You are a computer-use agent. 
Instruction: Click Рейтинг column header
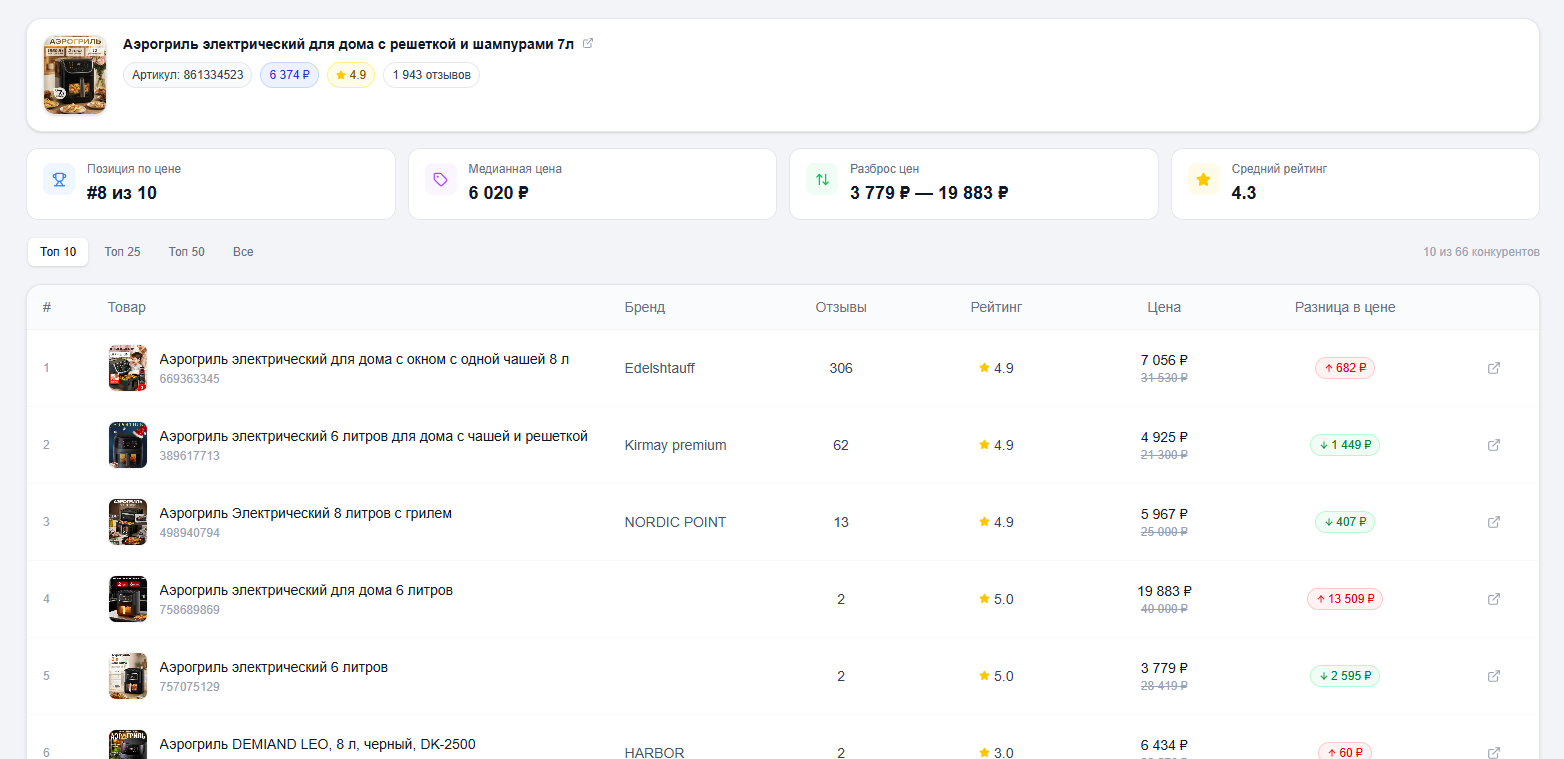point(996,307)
